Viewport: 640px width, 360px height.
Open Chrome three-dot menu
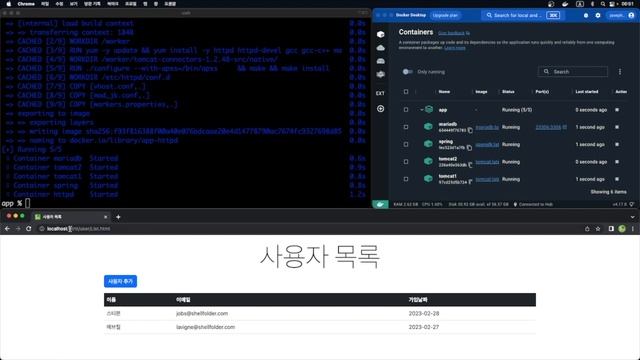pyautogui.click(x=633, y=229)
